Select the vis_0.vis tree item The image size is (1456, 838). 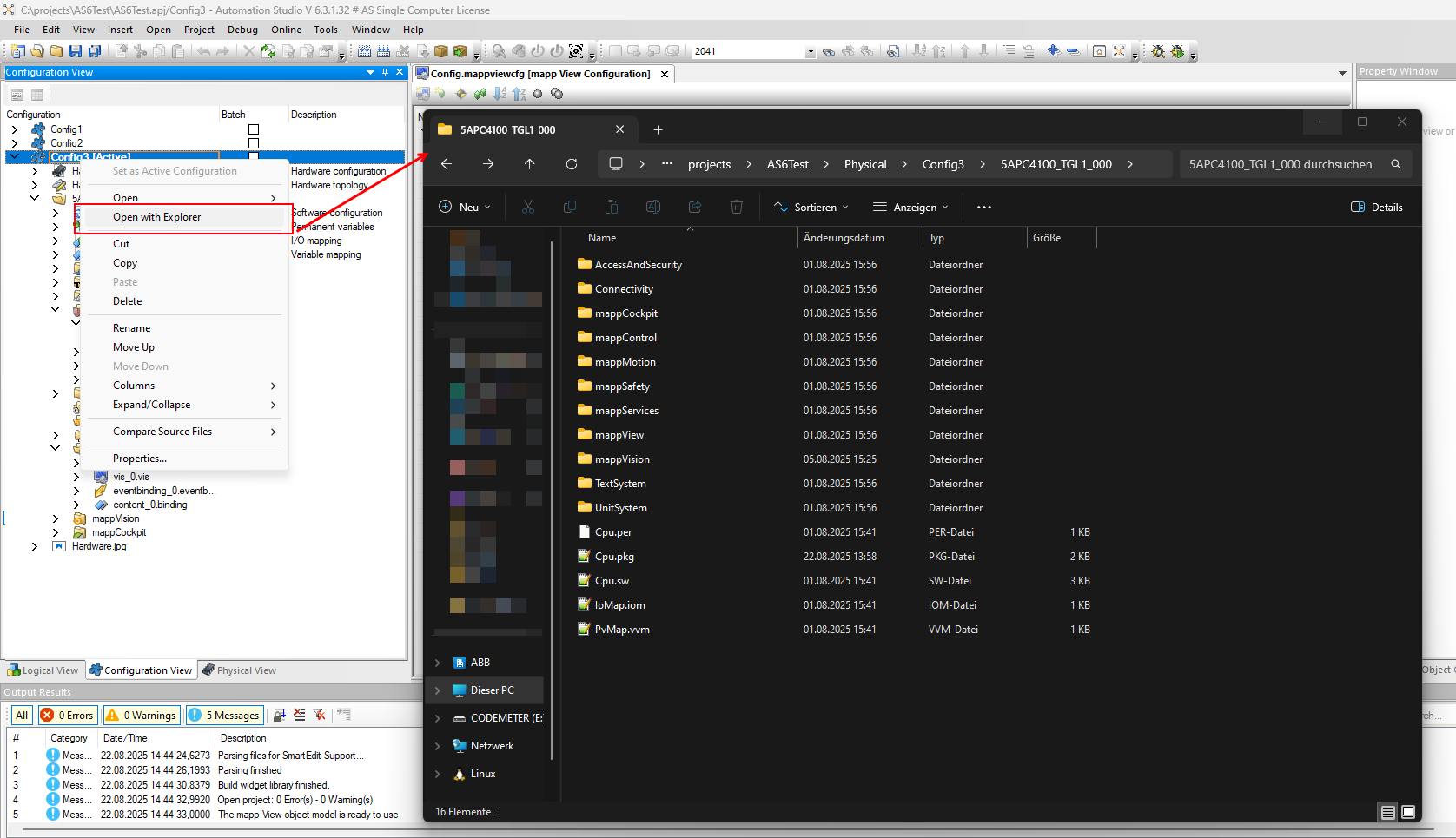pos(130,477)
